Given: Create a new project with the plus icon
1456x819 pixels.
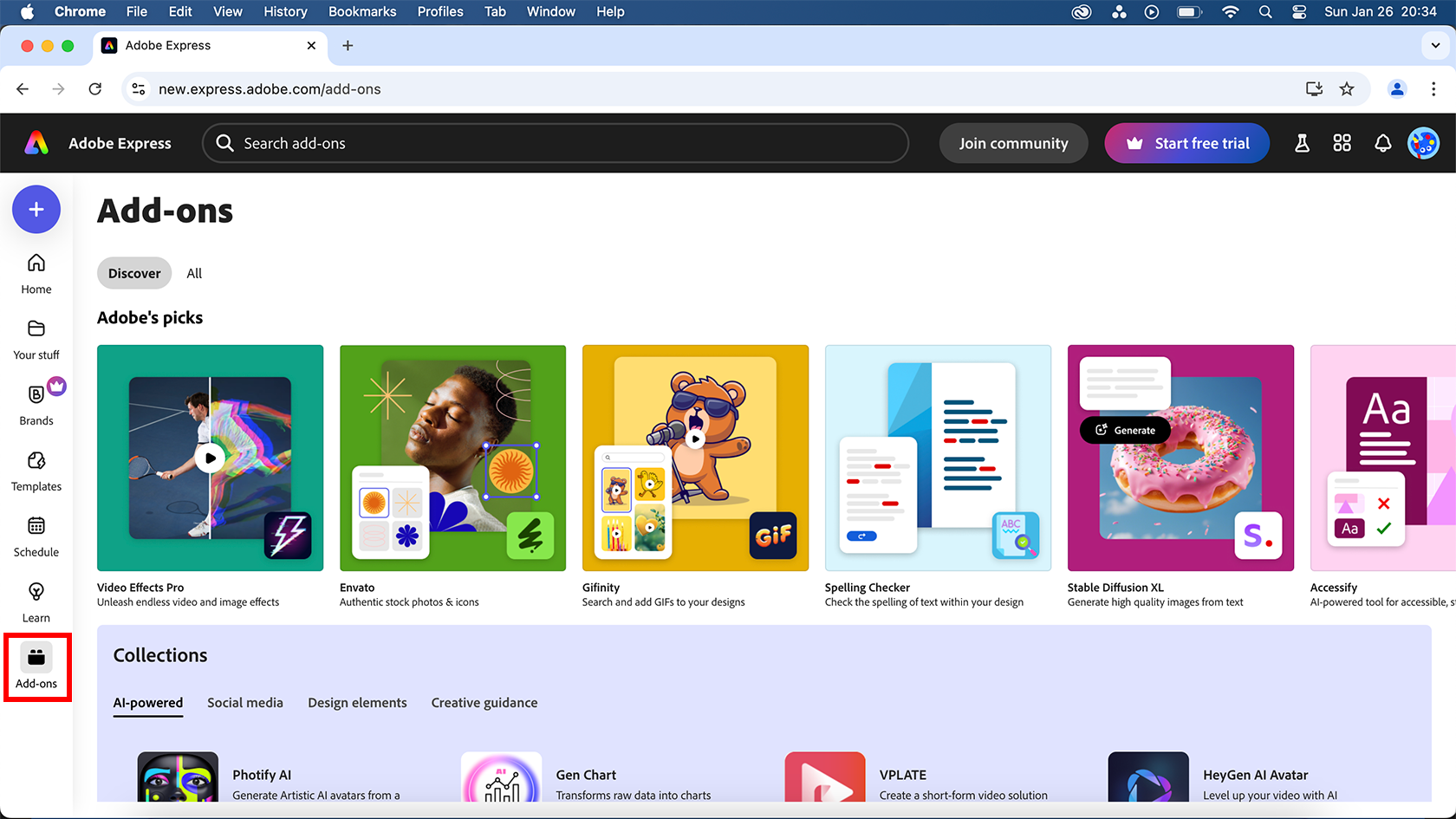Looking at the screenshot, I should (x=36, y=209).
